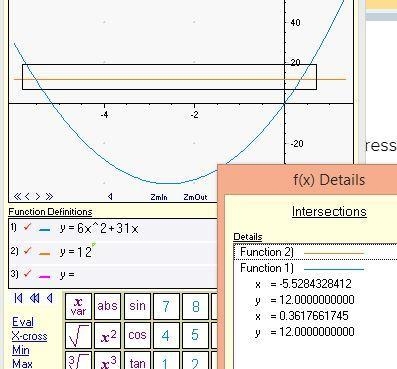397x369 pixels.
Task: Select the square root key
Action: click(78, 335)
